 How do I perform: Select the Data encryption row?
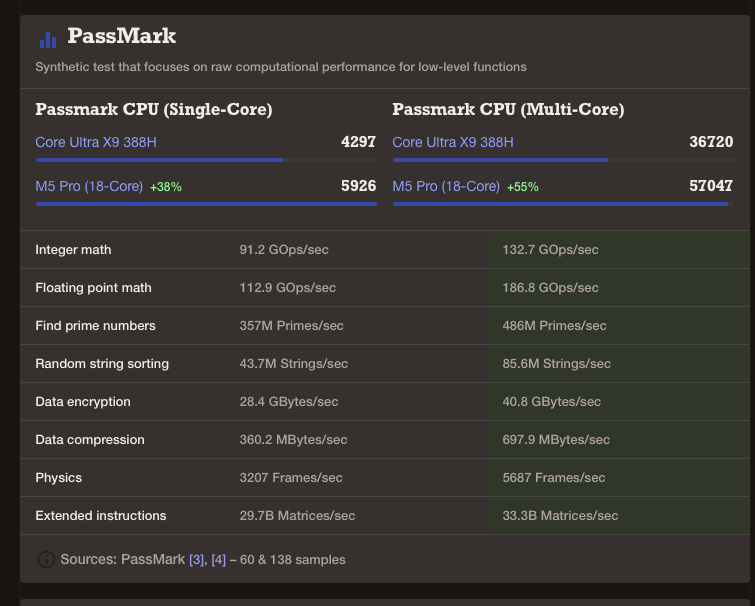coord(385,401)
